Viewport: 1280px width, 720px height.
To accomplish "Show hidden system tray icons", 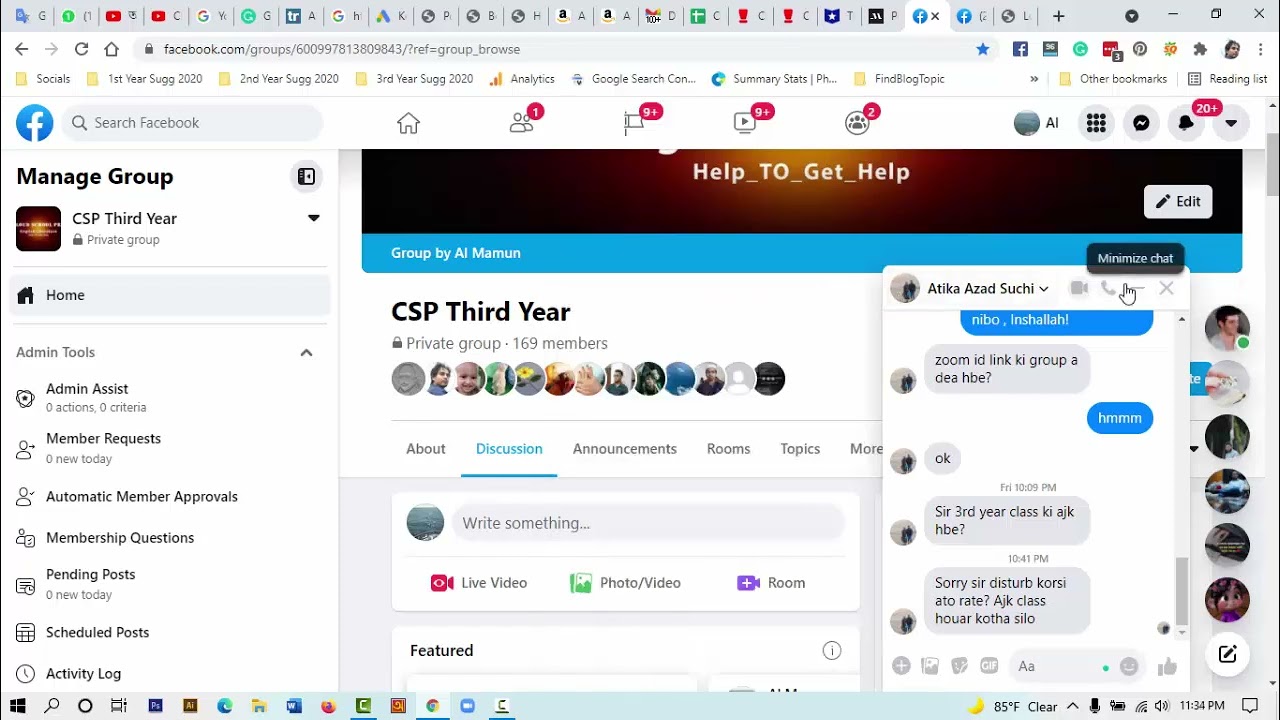I will tap(1072, 706).
